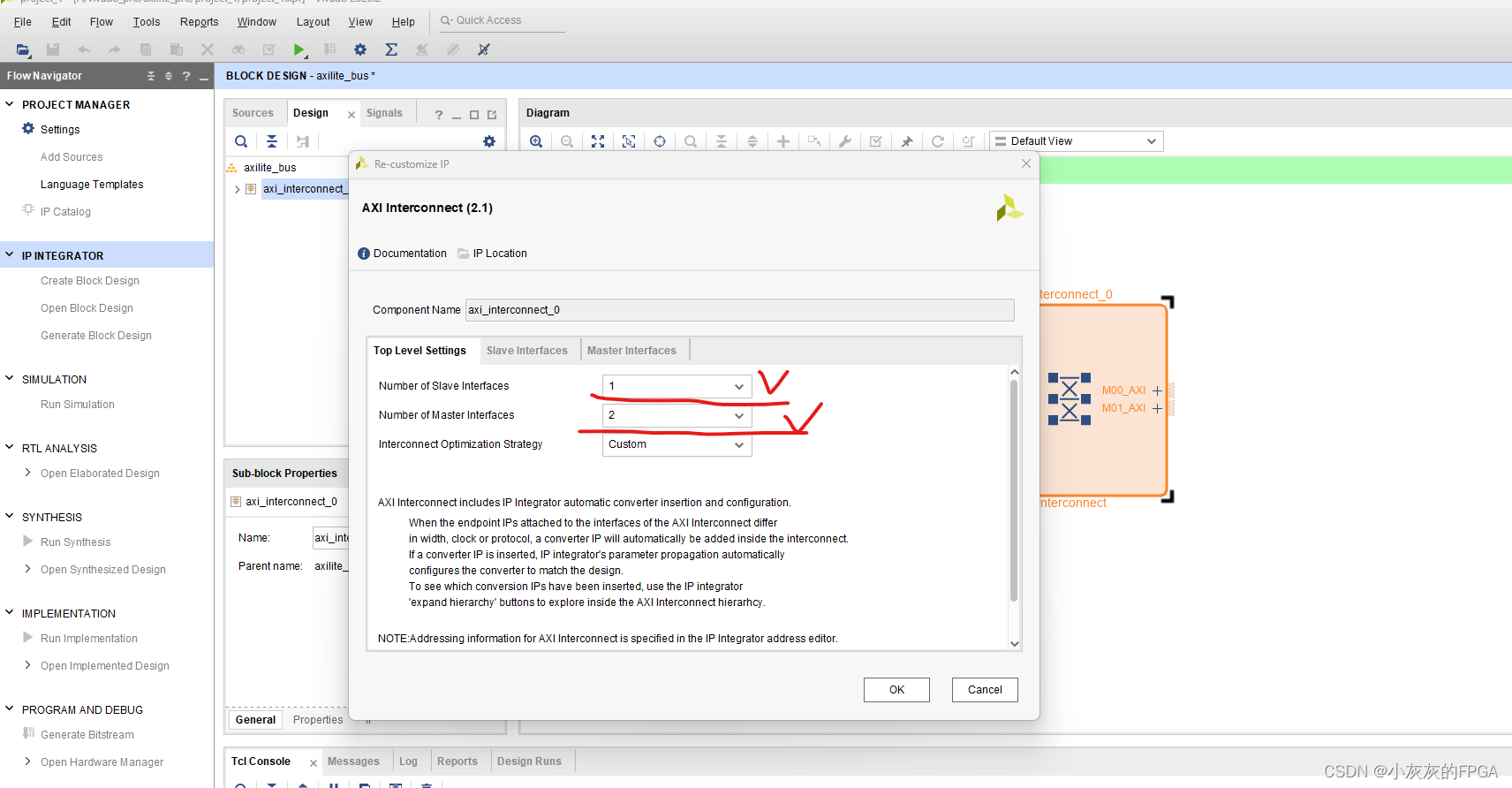Viewport: 1512px width, 788px height.
Task: Click Generate Bitstream in Flow Navigator
Action: (x=87, y=735)
